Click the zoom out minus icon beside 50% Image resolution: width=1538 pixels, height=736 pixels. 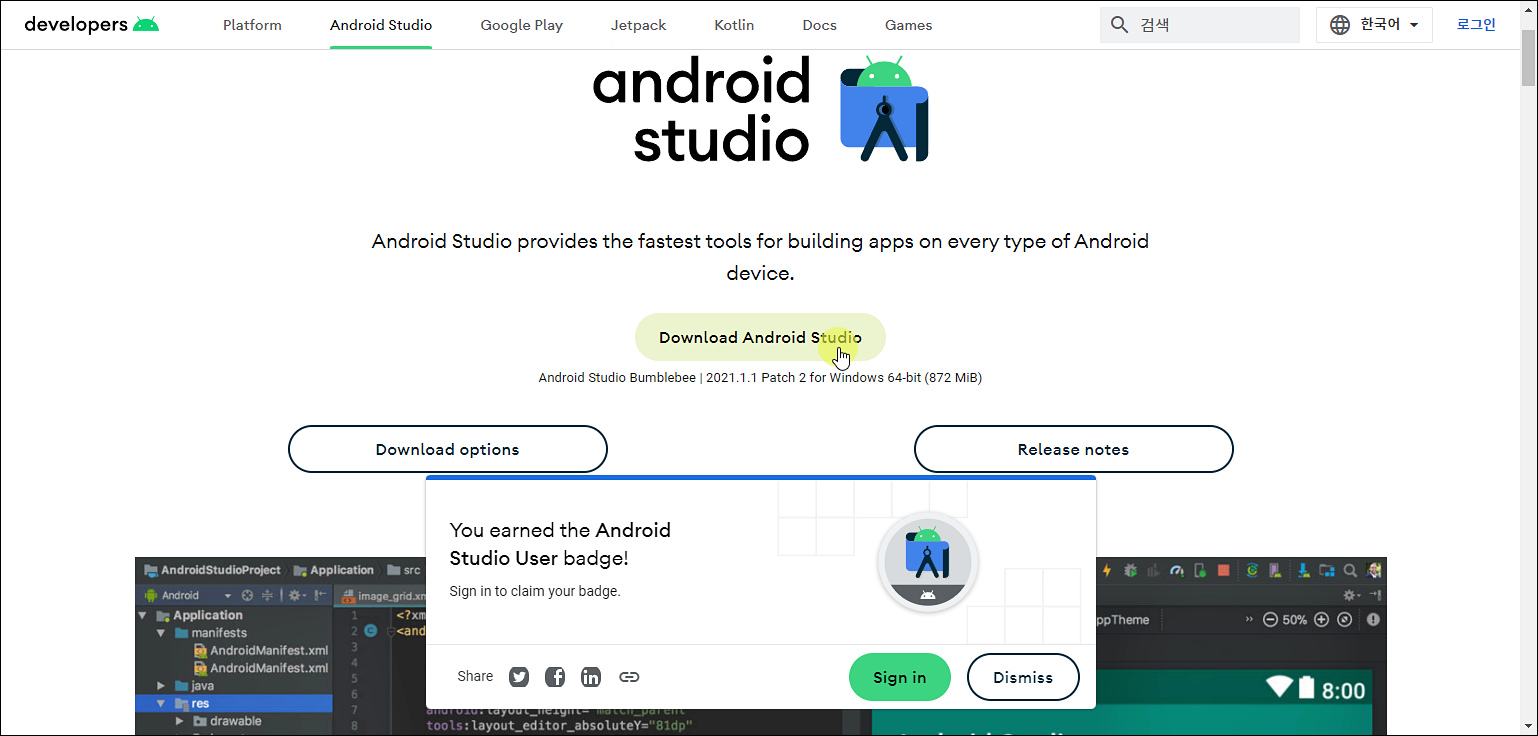1270,619
